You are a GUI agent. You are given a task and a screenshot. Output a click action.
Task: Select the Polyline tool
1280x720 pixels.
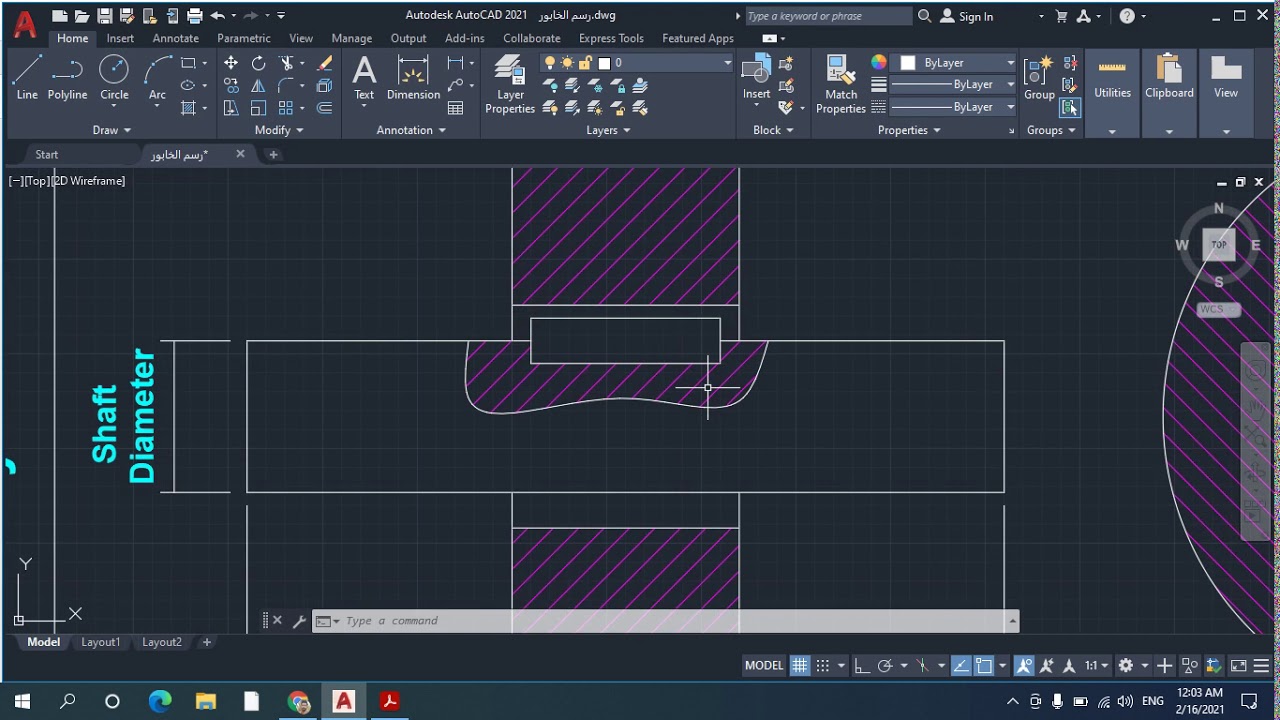click(x=67, y=77)
